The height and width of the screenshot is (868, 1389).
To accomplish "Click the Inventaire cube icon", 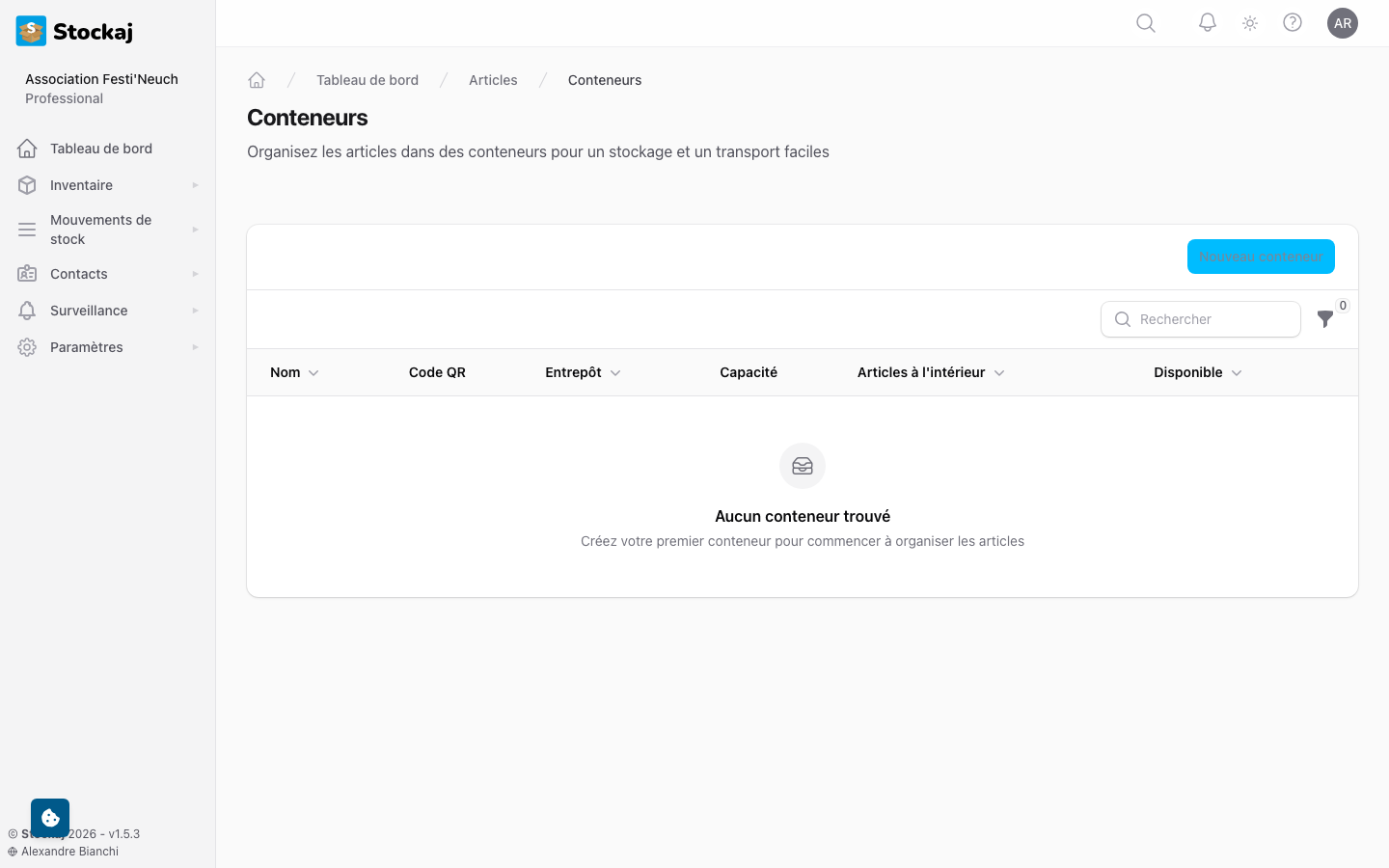I will pyautogui.click(x=27, y=185).
